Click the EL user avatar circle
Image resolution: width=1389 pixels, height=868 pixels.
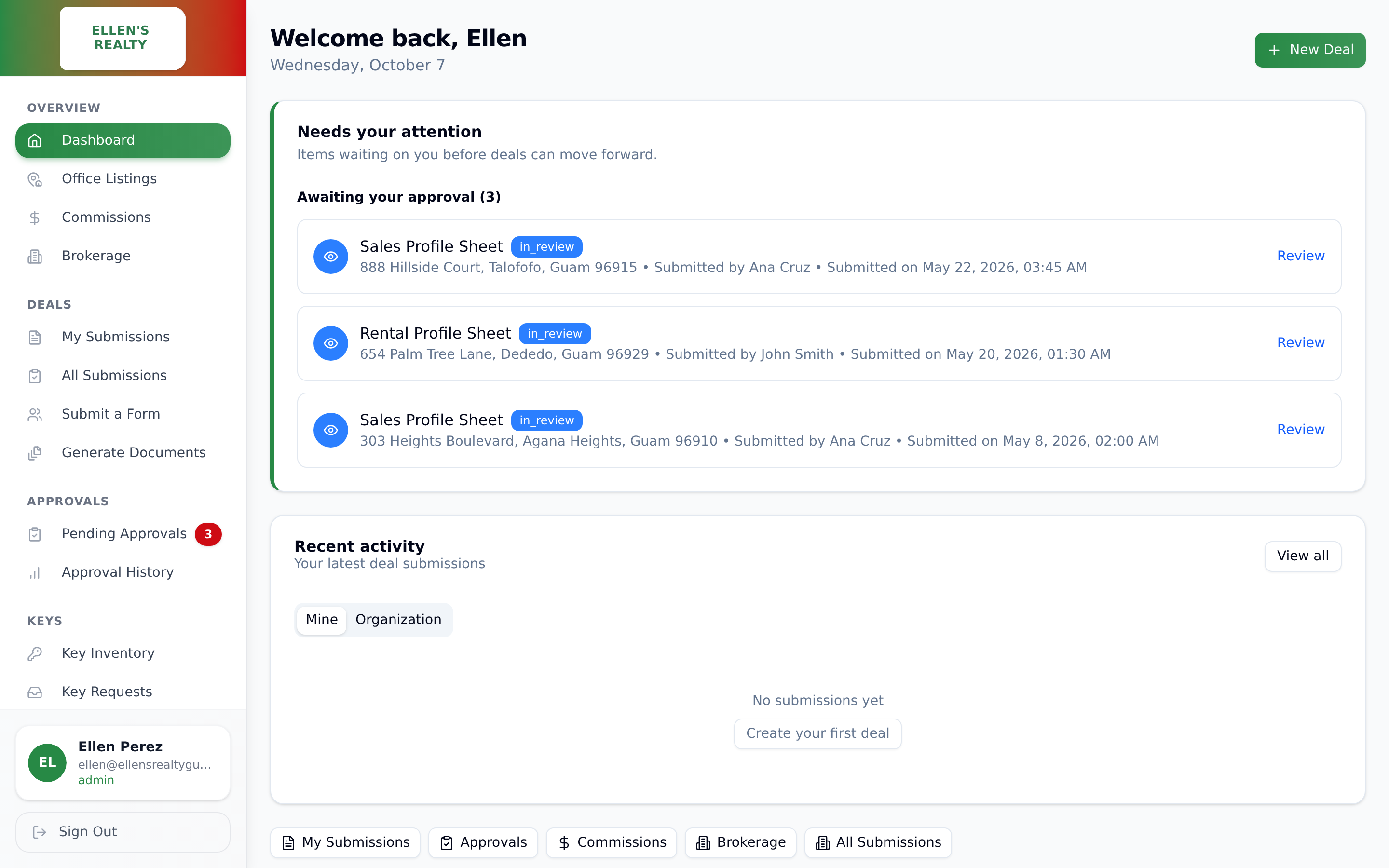pyautogui.click(x=47, y=762)
